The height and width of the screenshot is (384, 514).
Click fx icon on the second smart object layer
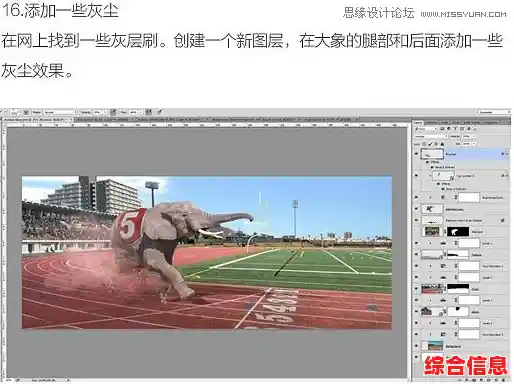click(503, 175)
